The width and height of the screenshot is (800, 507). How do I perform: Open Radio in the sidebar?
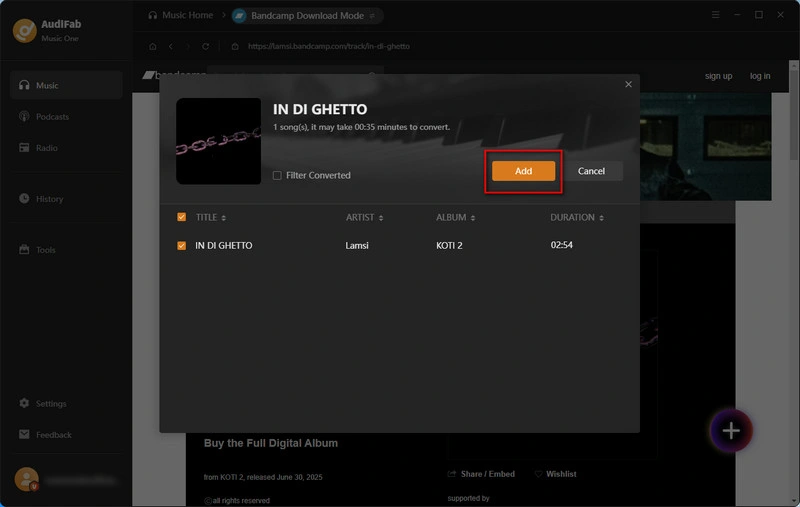[66, 147]
